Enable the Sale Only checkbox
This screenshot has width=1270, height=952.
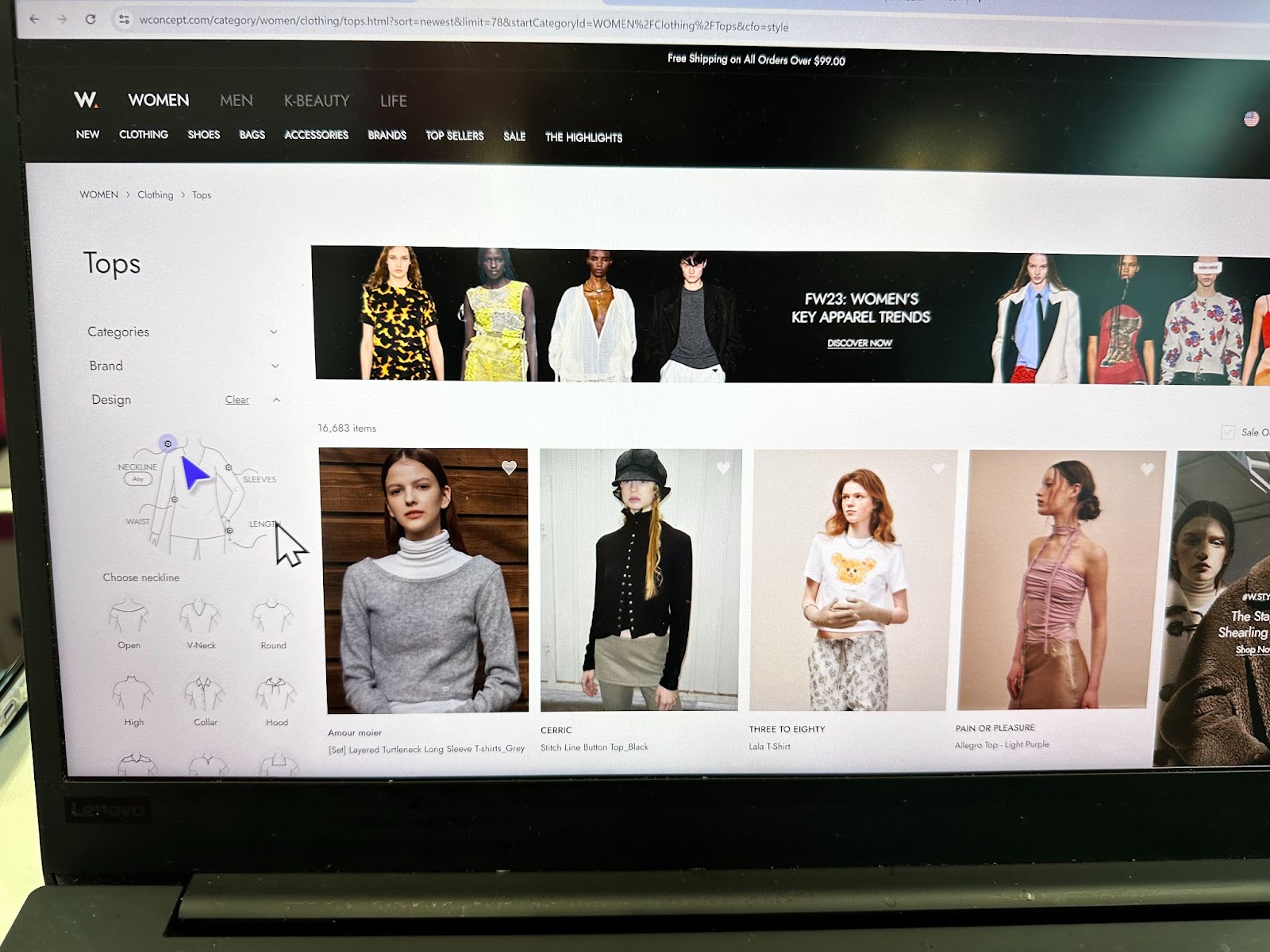tap(1228, 432)
